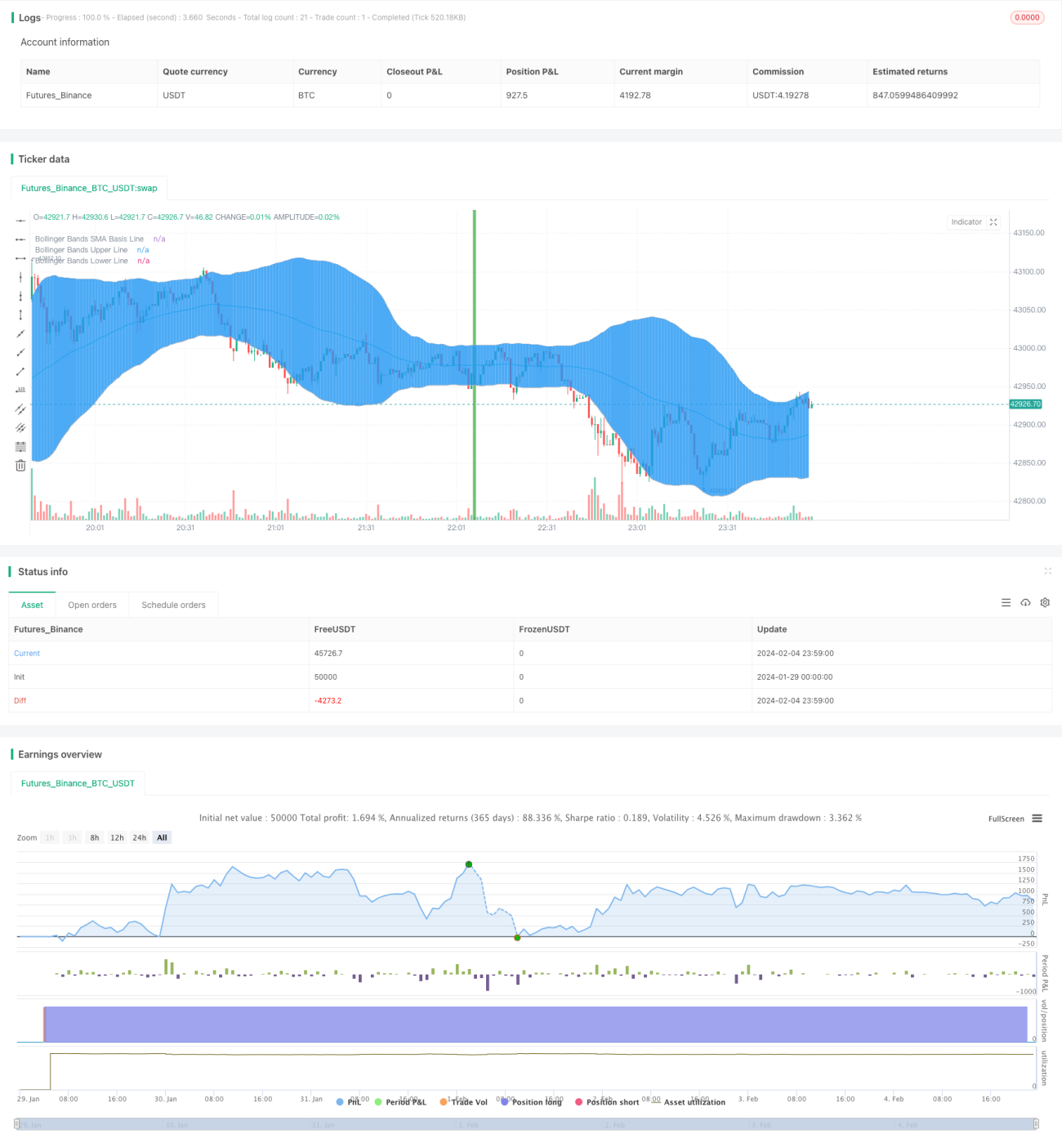The height and width of the screenshot is (1148, 1062).
Task: Switch to the Open orders tab
Action: pyautogui.click(x=92, y=605)
